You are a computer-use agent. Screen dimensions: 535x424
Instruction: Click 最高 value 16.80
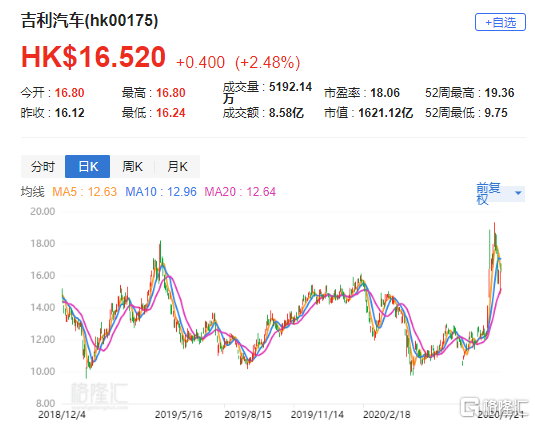pyautogui.click(x=171, y=93)
